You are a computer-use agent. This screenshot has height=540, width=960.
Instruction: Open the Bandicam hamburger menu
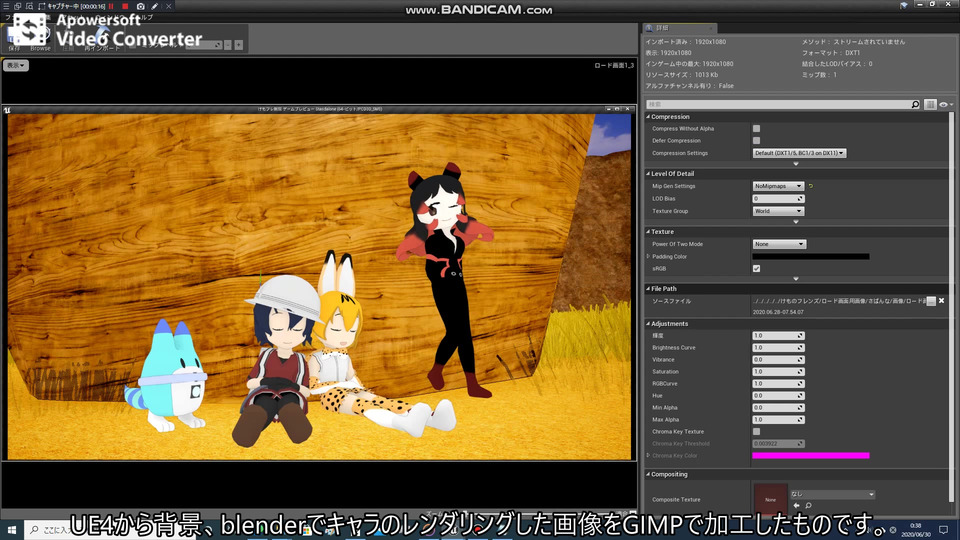(6, 6)
